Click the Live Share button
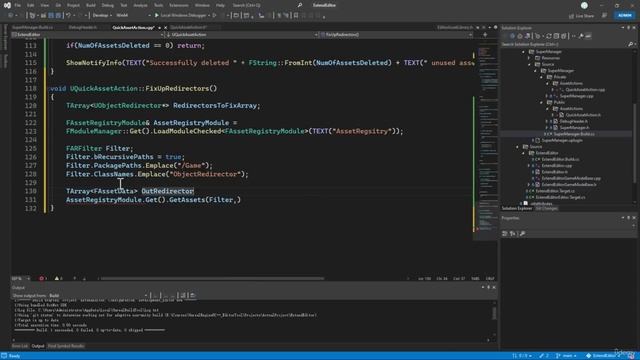Image resolution: width=640 pixels, height=360 pixels. click(582, 16)
